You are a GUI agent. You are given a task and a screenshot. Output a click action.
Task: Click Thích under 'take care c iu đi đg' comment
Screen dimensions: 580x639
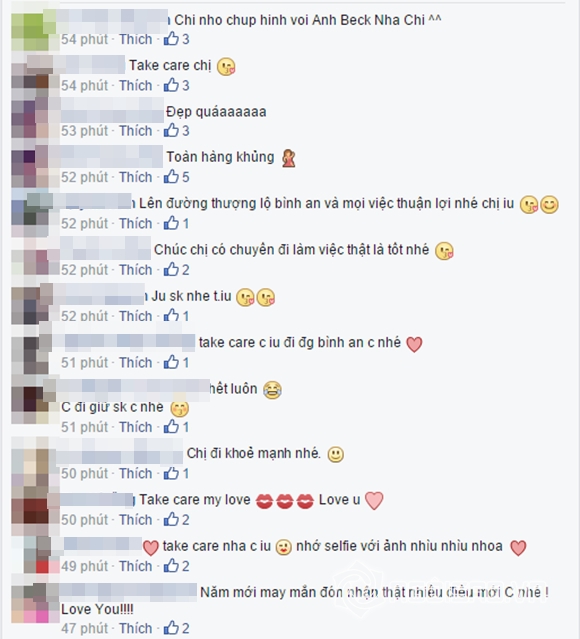135,362
